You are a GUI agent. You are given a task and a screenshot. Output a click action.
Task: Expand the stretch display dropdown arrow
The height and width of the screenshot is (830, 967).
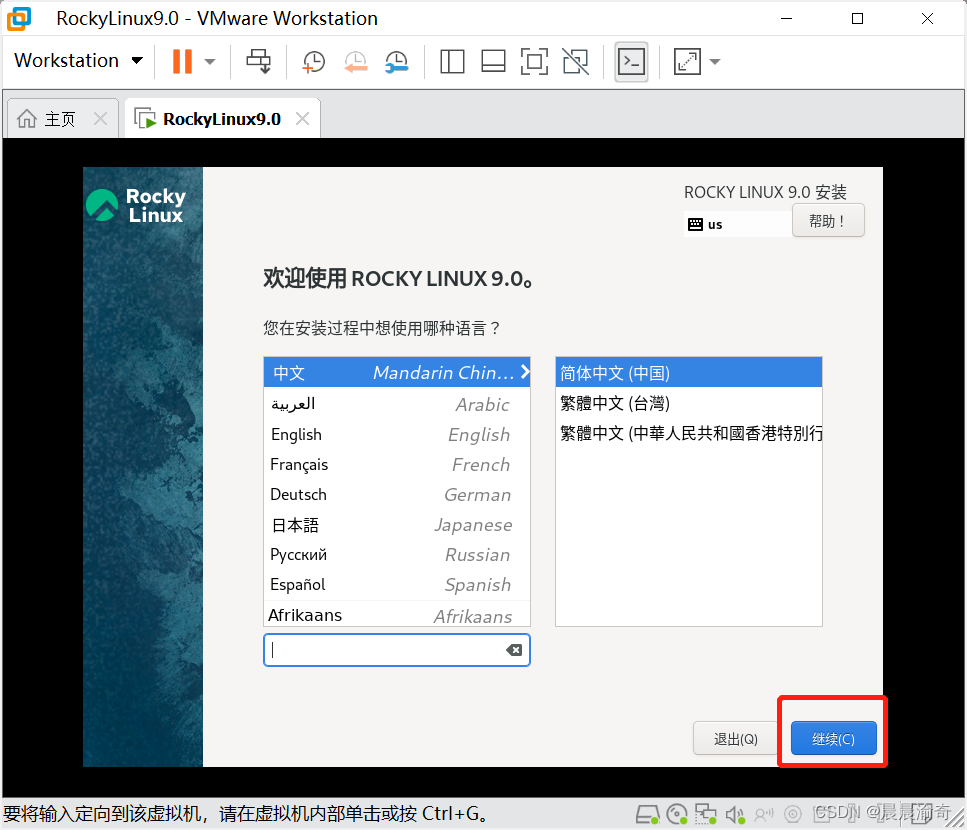[x=715, y=62]
